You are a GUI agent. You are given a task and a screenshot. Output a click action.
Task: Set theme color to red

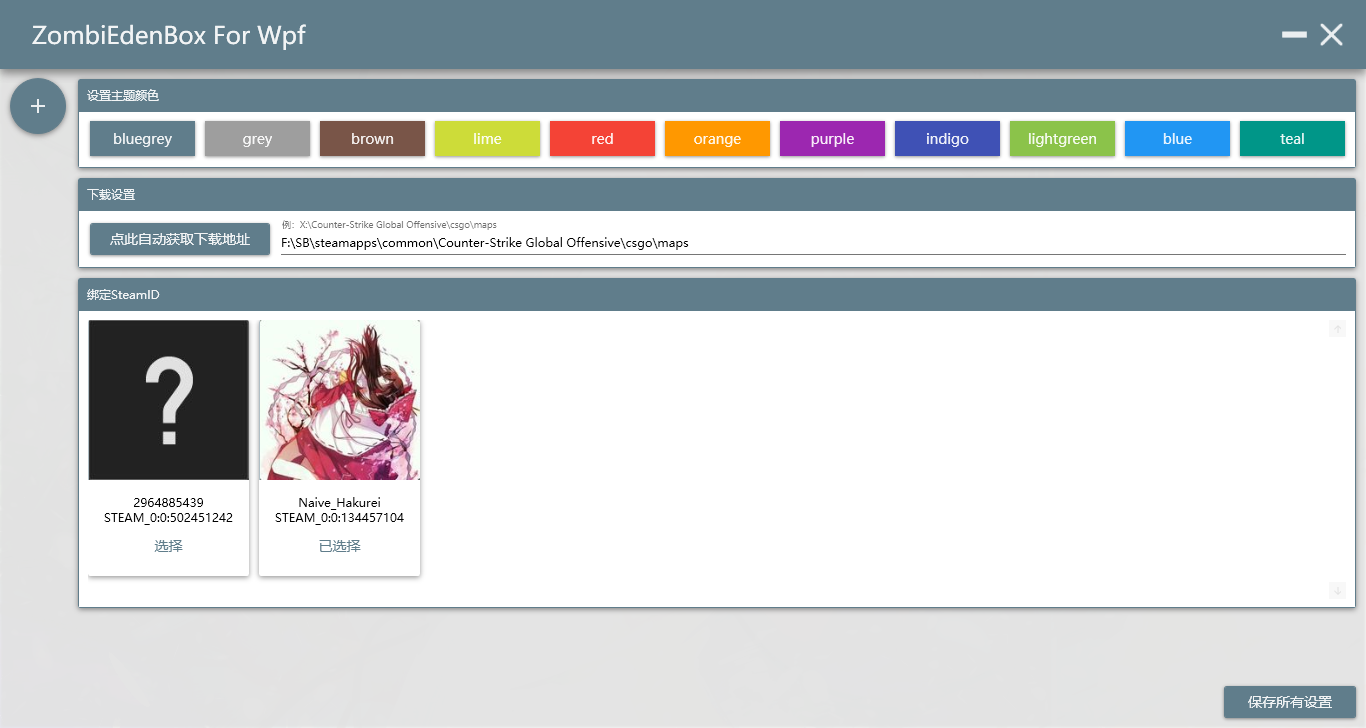[602, 139]
